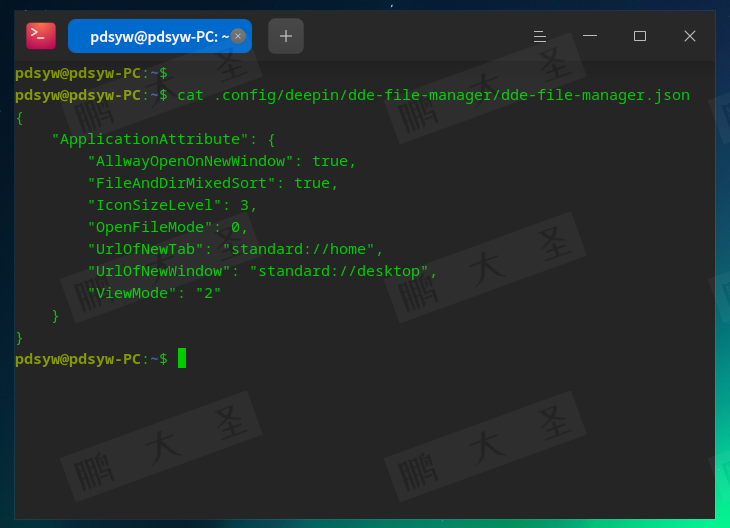Close the pdsyw@pdsyw-PC tab
The height and width of the screenshot is (528, 730).
click(x=238, y=36)
